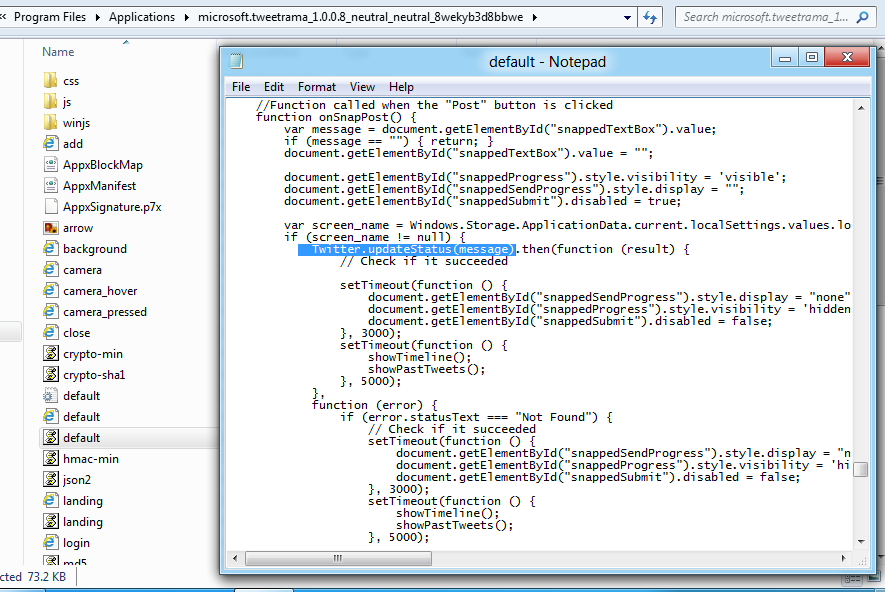The height and width of the screenshot is (592, 885).
Task: Select the default settings file icon
Action: (x=50, y=395)
